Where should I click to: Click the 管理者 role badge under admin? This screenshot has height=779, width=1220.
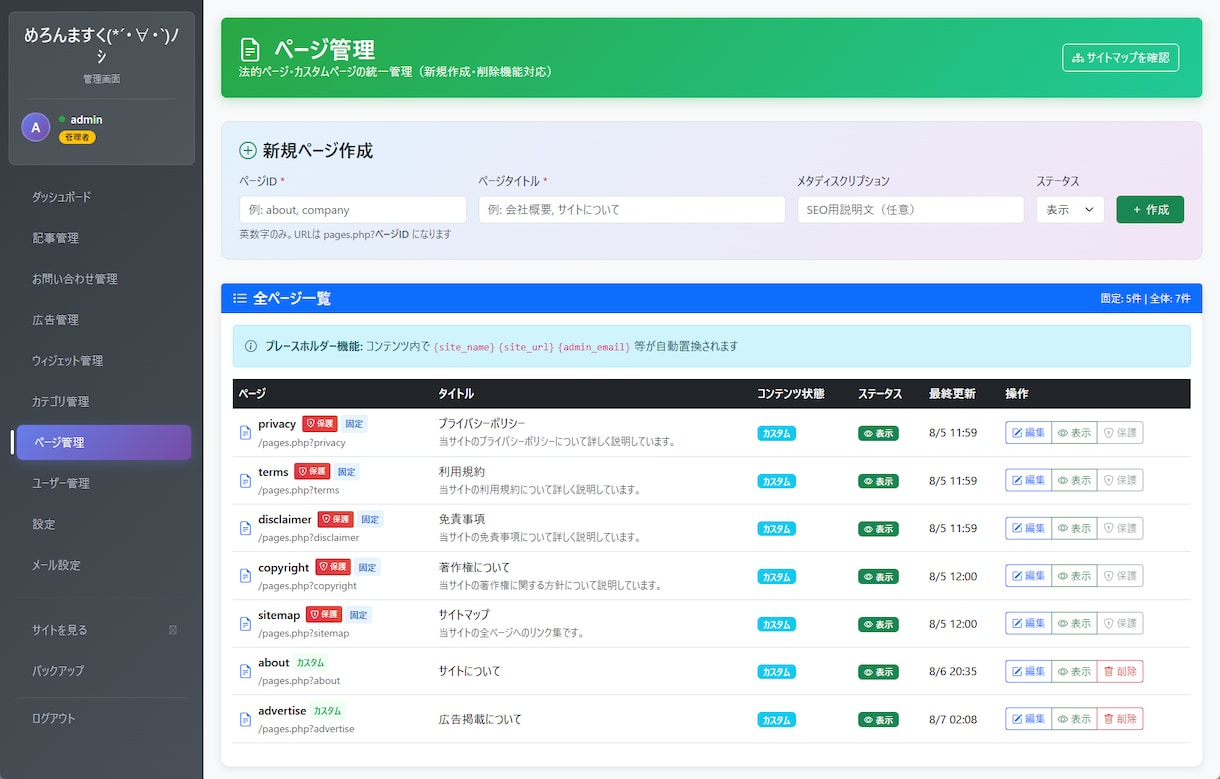(77, 137)
